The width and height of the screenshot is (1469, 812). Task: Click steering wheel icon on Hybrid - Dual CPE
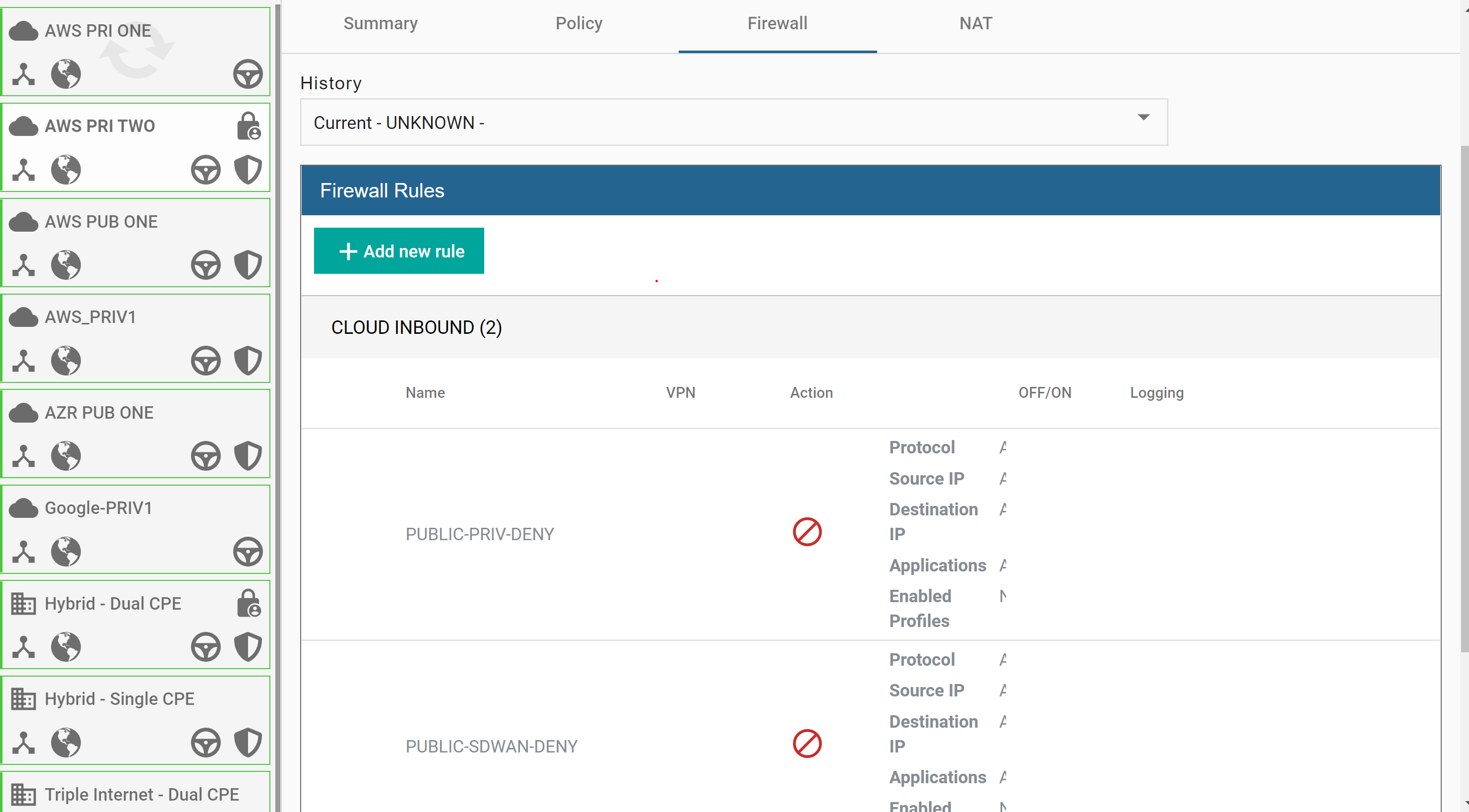205,647
